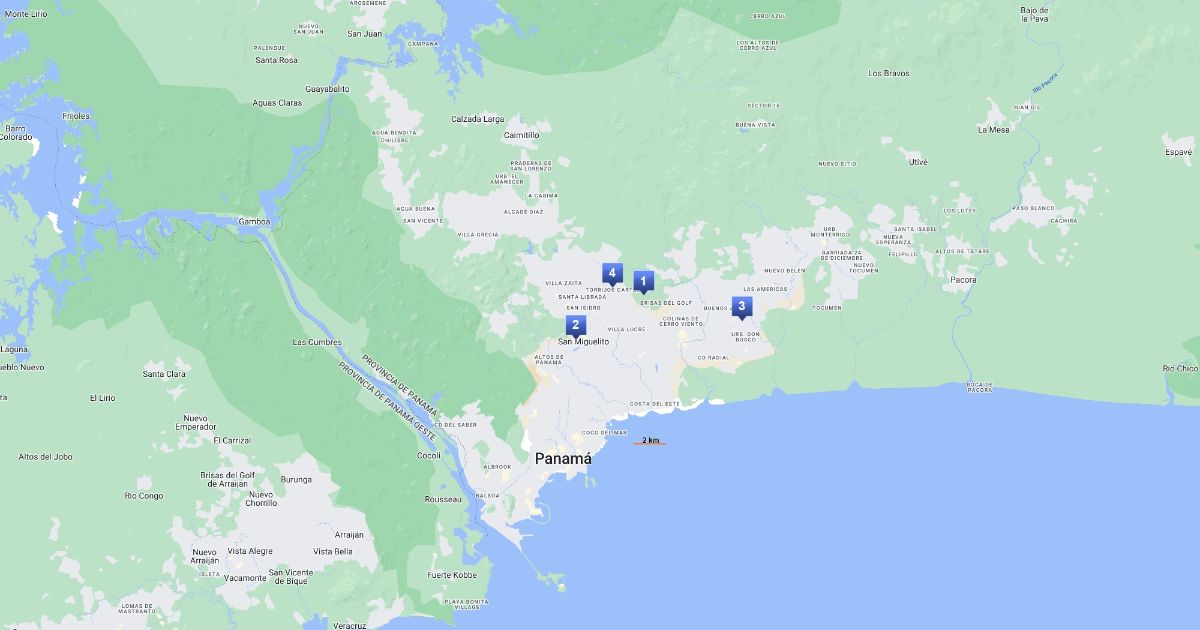Screen dimensions: 1200x630
Task: Click the Los Bravos label
Action: (889, 73)
